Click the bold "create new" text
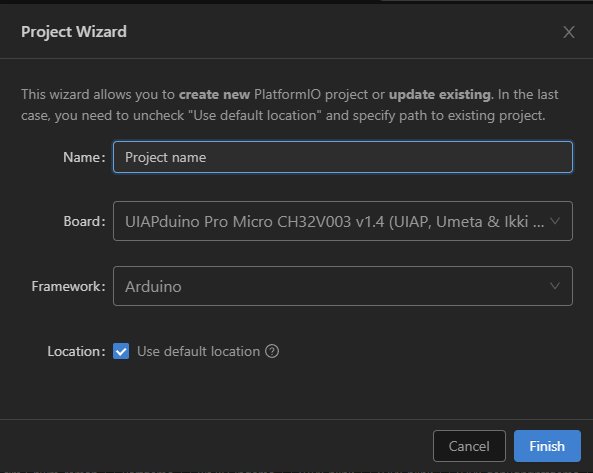 [x=214, y=94]
